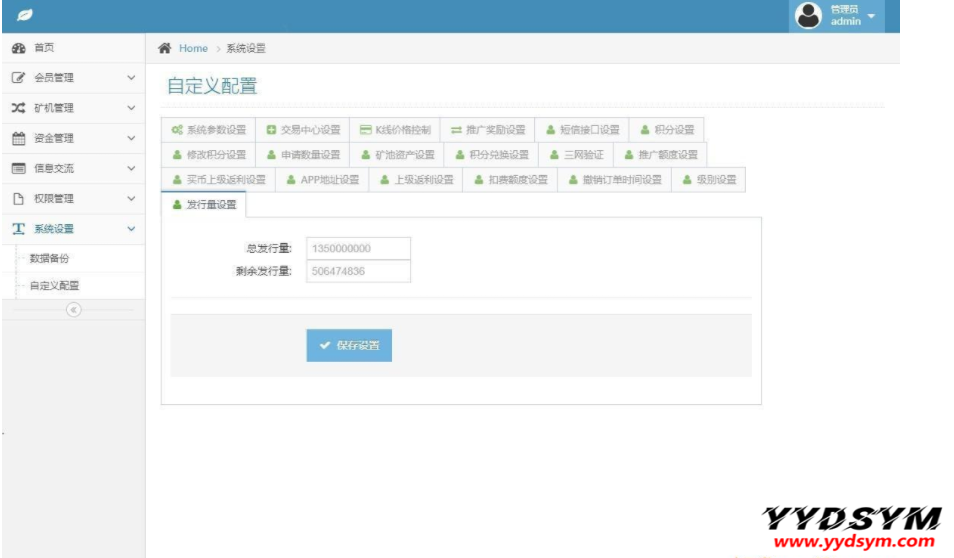
Task: Go to the 买币上级返利设置 tab
Action: pyautogui.click(x=218, y=180)
